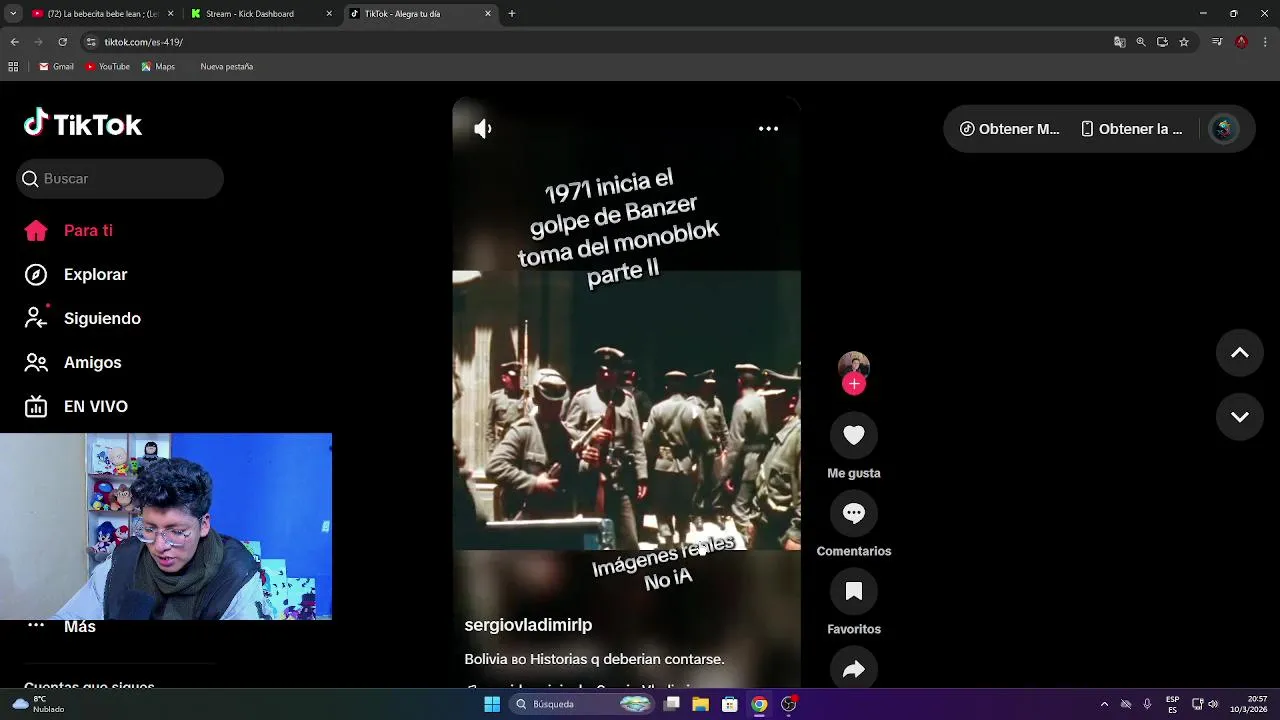Click the taskbar Búsqueda search box
This screenshot has width=1280, height=720.
point(583,704)
